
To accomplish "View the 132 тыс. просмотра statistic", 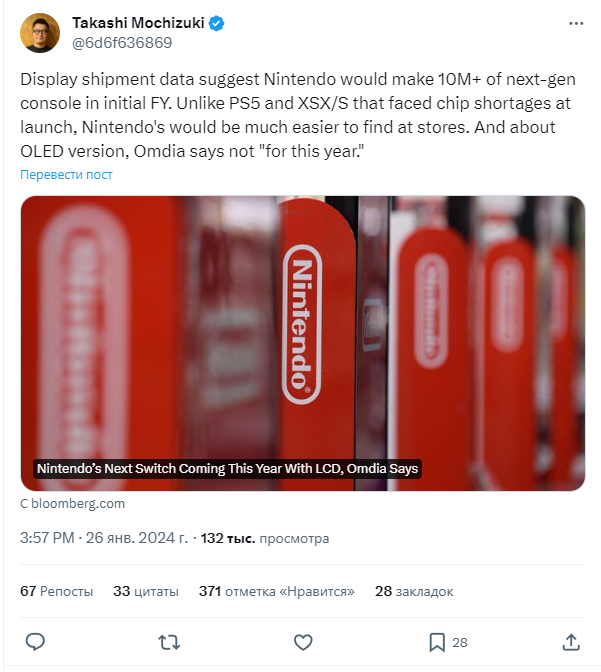I will pyautogui.click(x=265, y=538).
